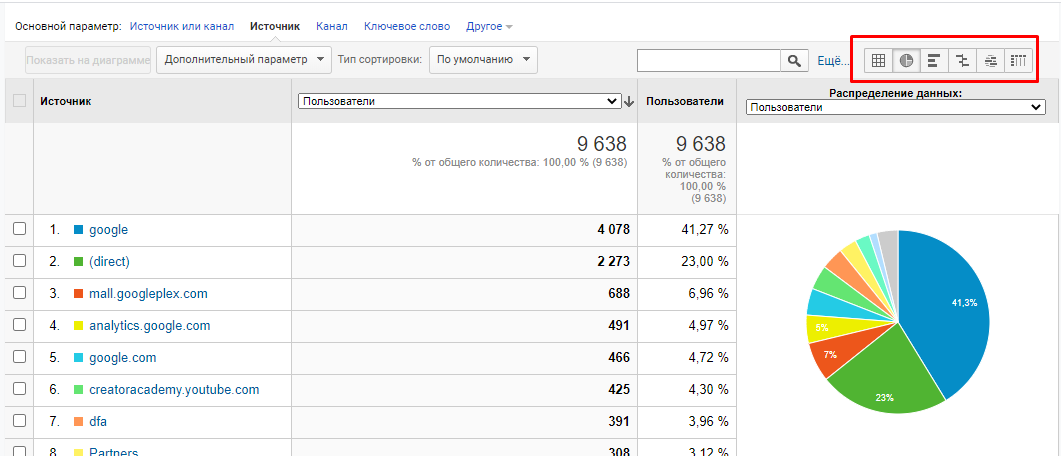Click the 466 users value

pos(619,357)
